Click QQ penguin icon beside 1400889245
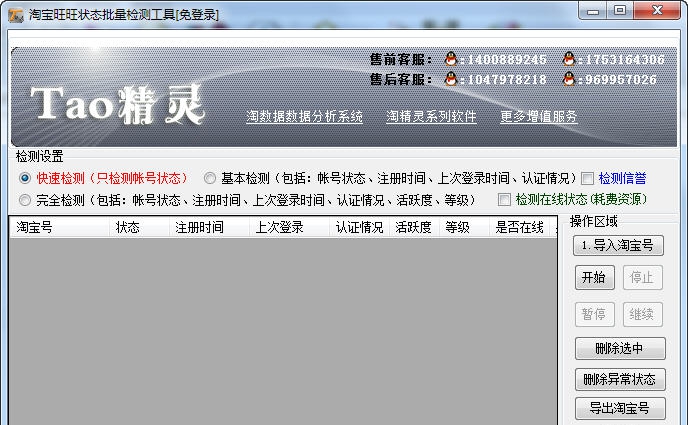This screenshot has height=425, width=688. click(451, 59)
